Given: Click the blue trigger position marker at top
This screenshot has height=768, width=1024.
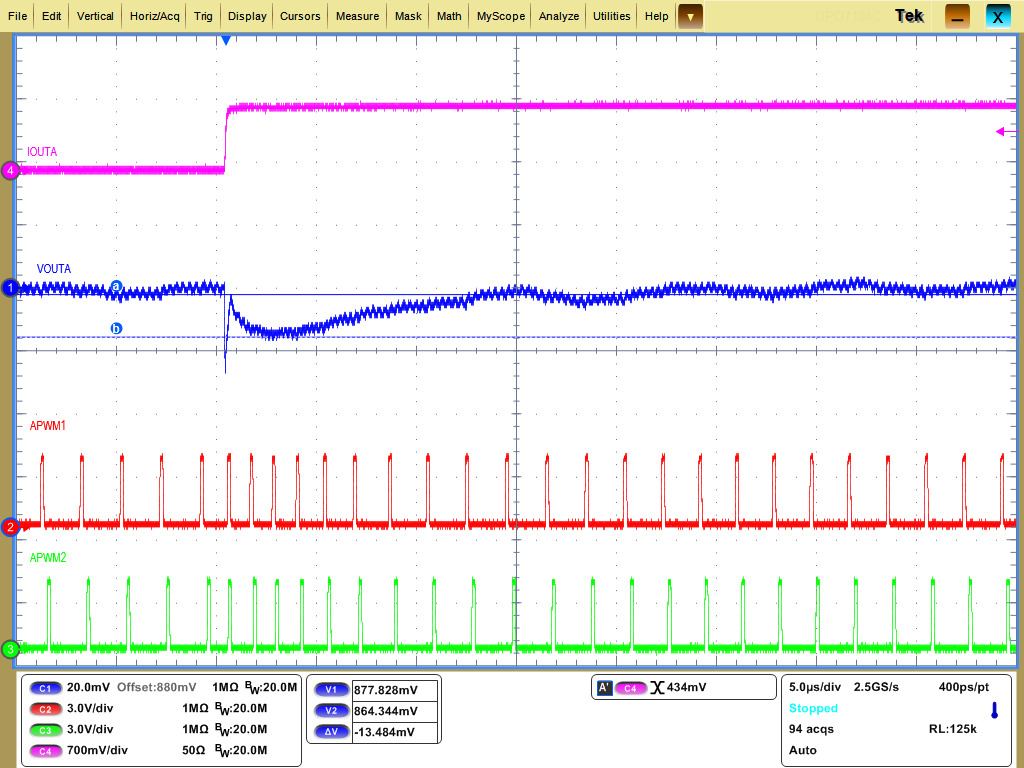Looking at the screenshot, I should point(224,38).
